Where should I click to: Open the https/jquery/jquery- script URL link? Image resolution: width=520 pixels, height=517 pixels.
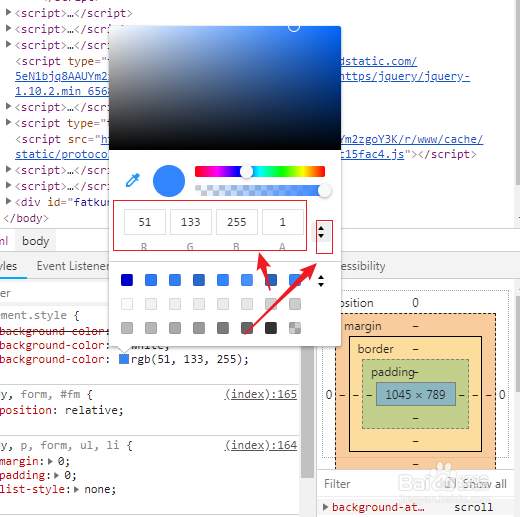click(x=405, y=76)
